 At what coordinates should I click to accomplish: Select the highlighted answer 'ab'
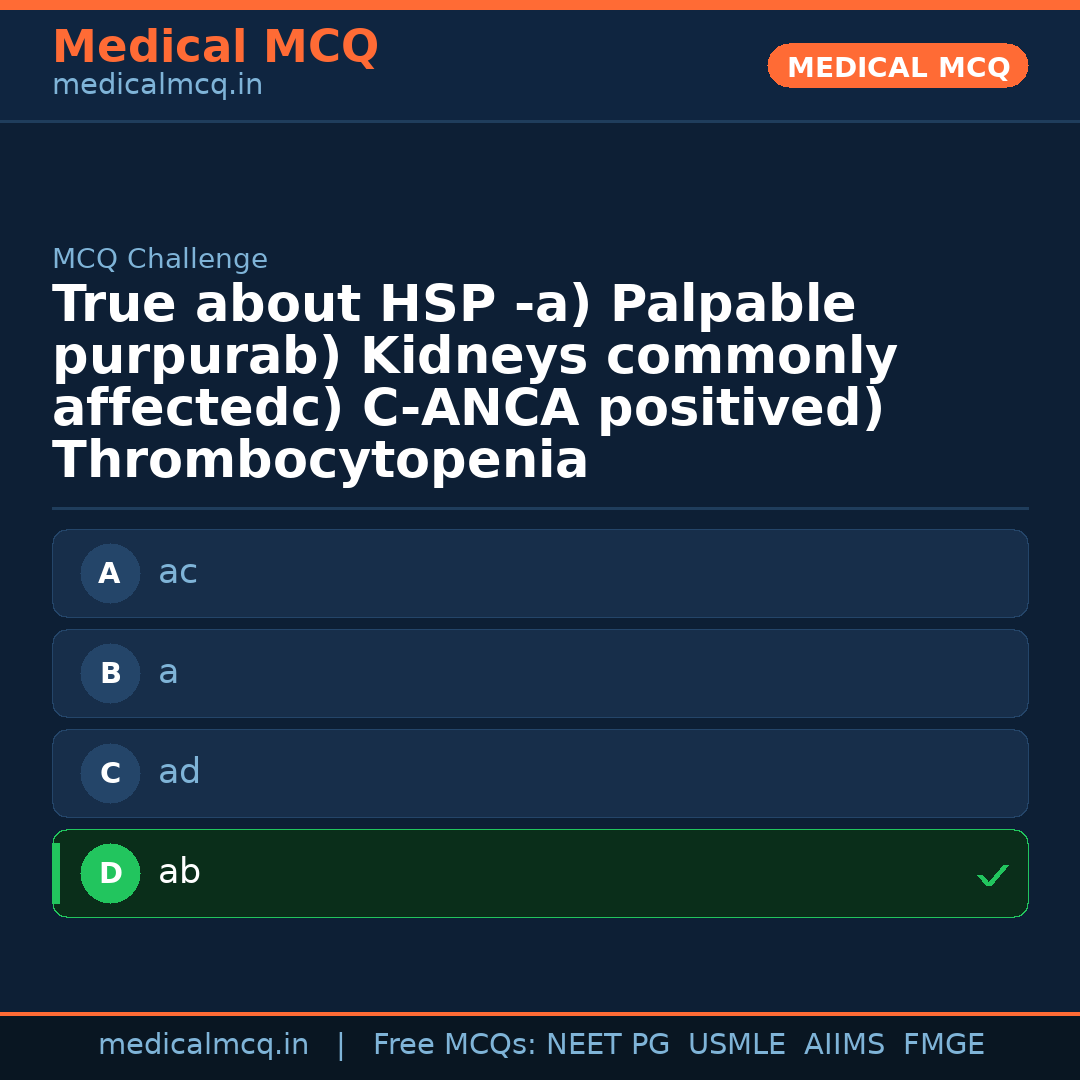pos(540,874)
